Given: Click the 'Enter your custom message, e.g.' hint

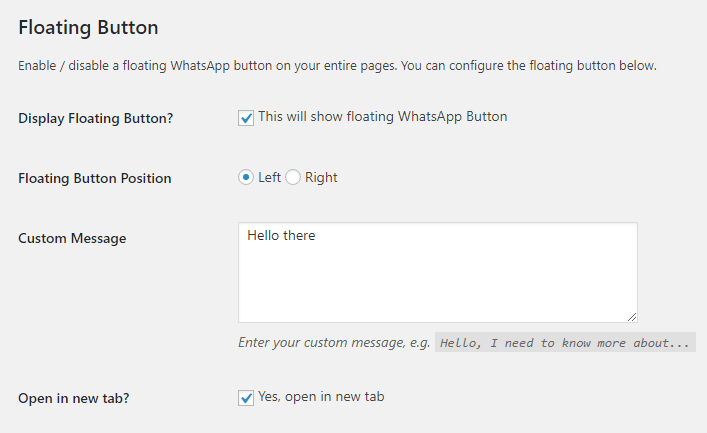Looking at the screenshot, I should (x=334, y=343).
